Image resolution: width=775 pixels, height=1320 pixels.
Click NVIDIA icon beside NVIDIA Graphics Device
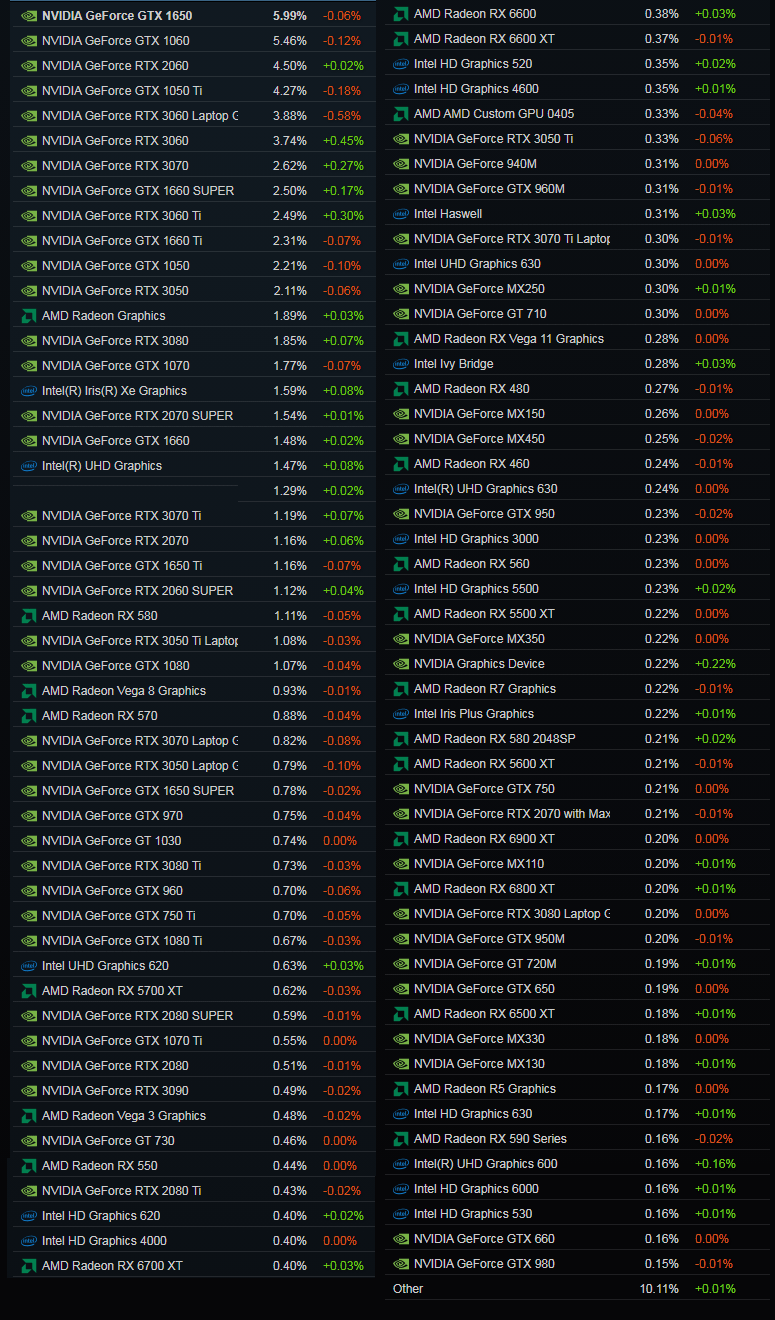(x=401, y=664)
